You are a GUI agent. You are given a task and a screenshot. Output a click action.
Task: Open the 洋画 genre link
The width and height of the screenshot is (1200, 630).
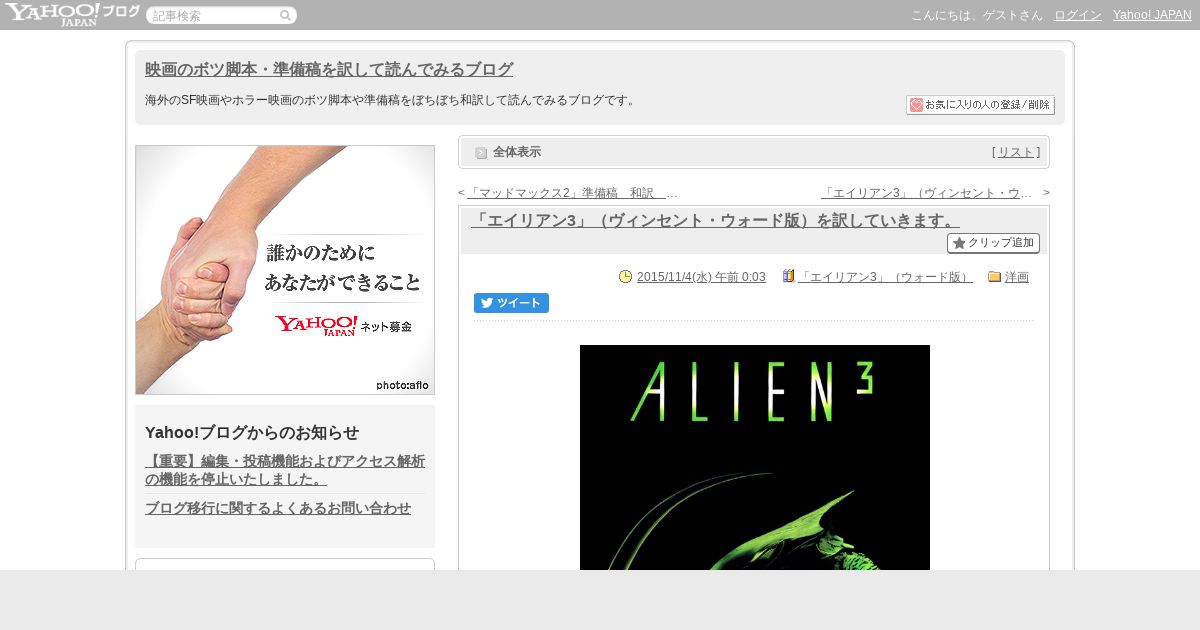[1017, 277]
